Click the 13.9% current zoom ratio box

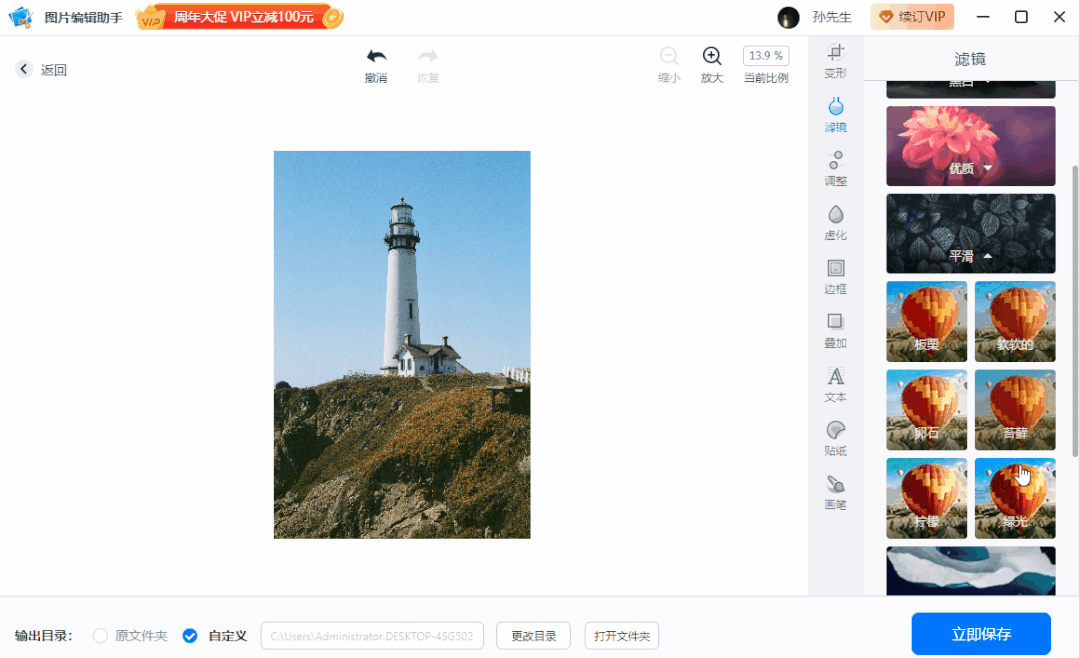766,56
